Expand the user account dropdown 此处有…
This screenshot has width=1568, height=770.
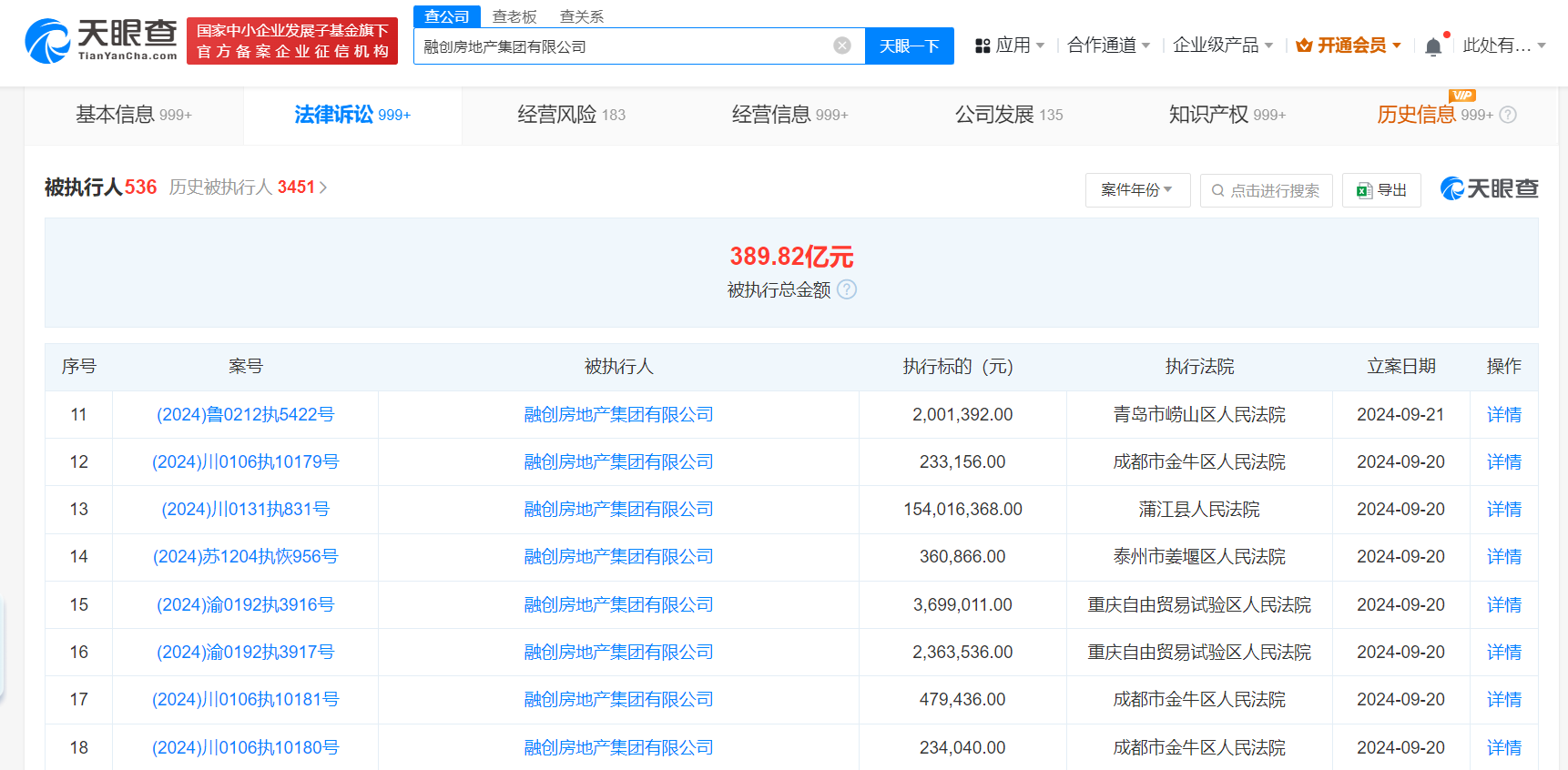coord(1504,46)
